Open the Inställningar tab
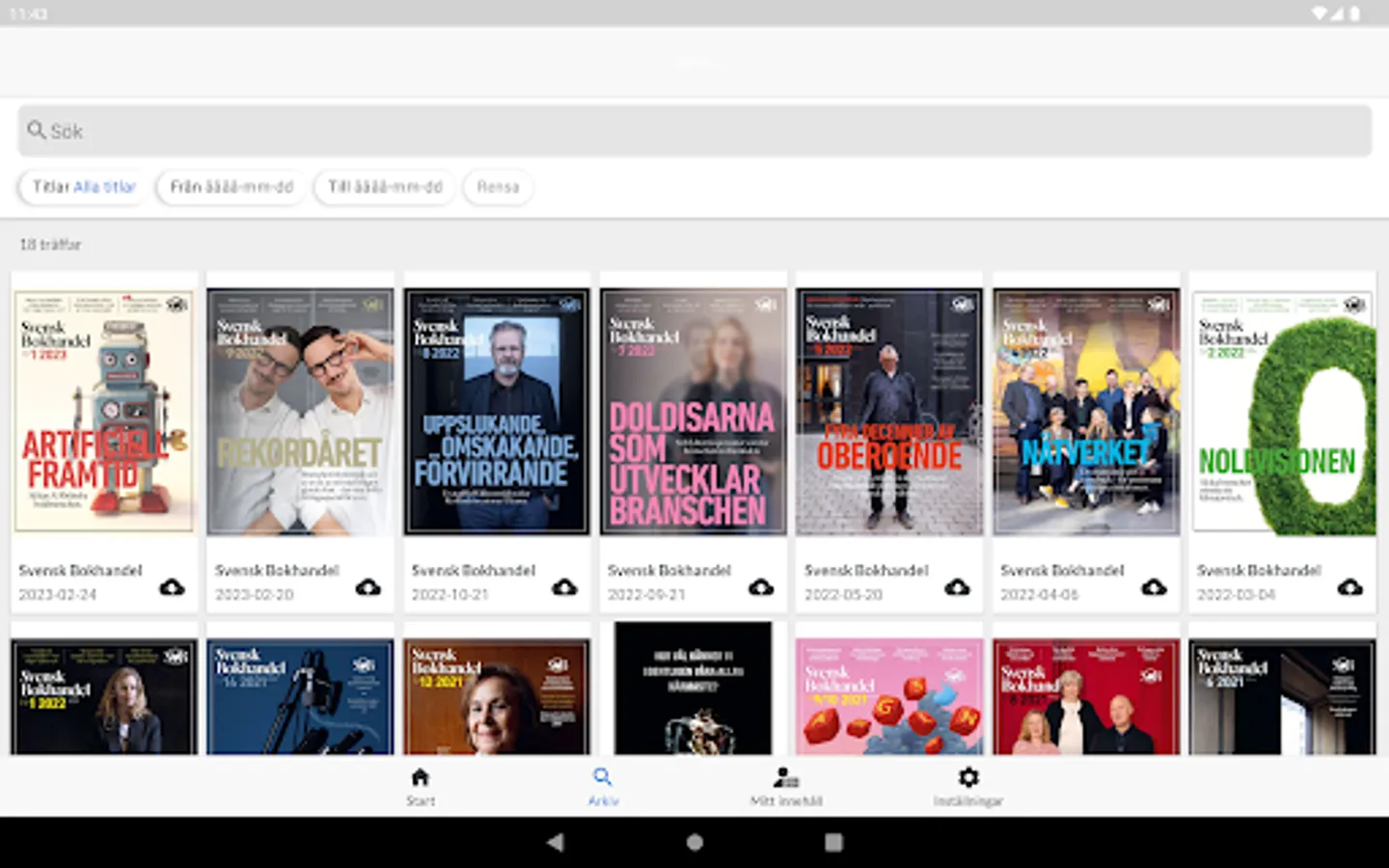1389x868 pixels. point(968,787)
